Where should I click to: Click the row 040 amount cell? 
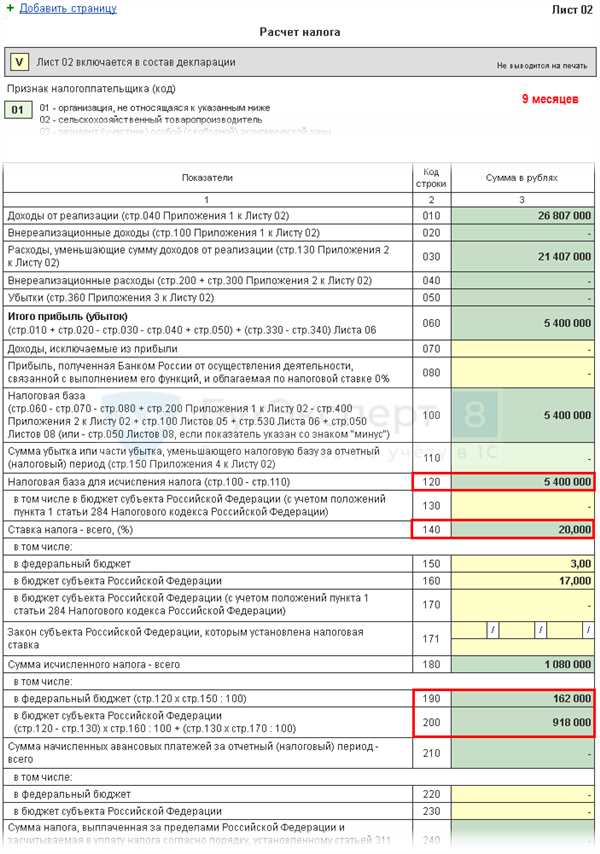[x=523, y=280]
